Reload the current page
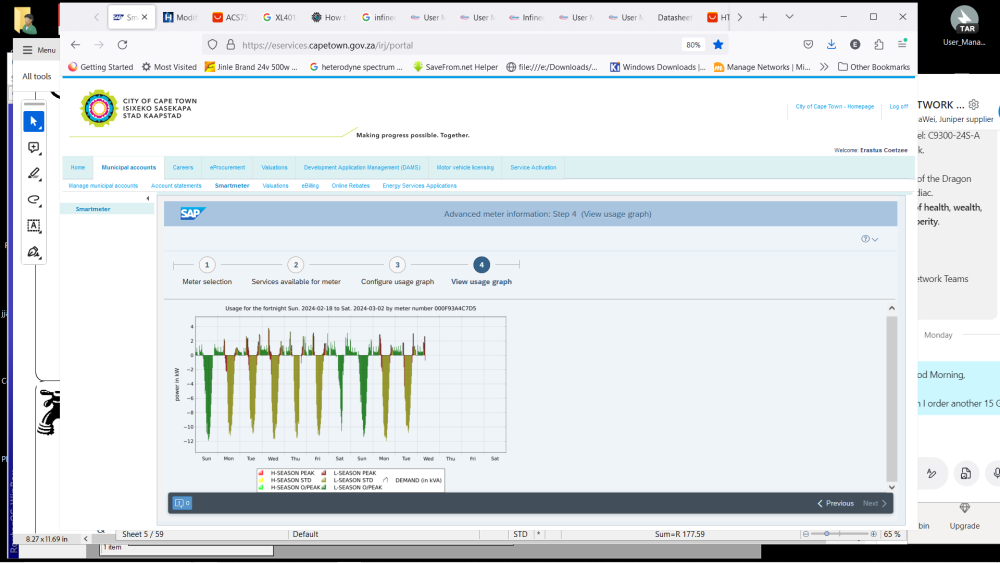Image resolution: width=1000 pixels, height=563 pixels. (x=122, y=45)
